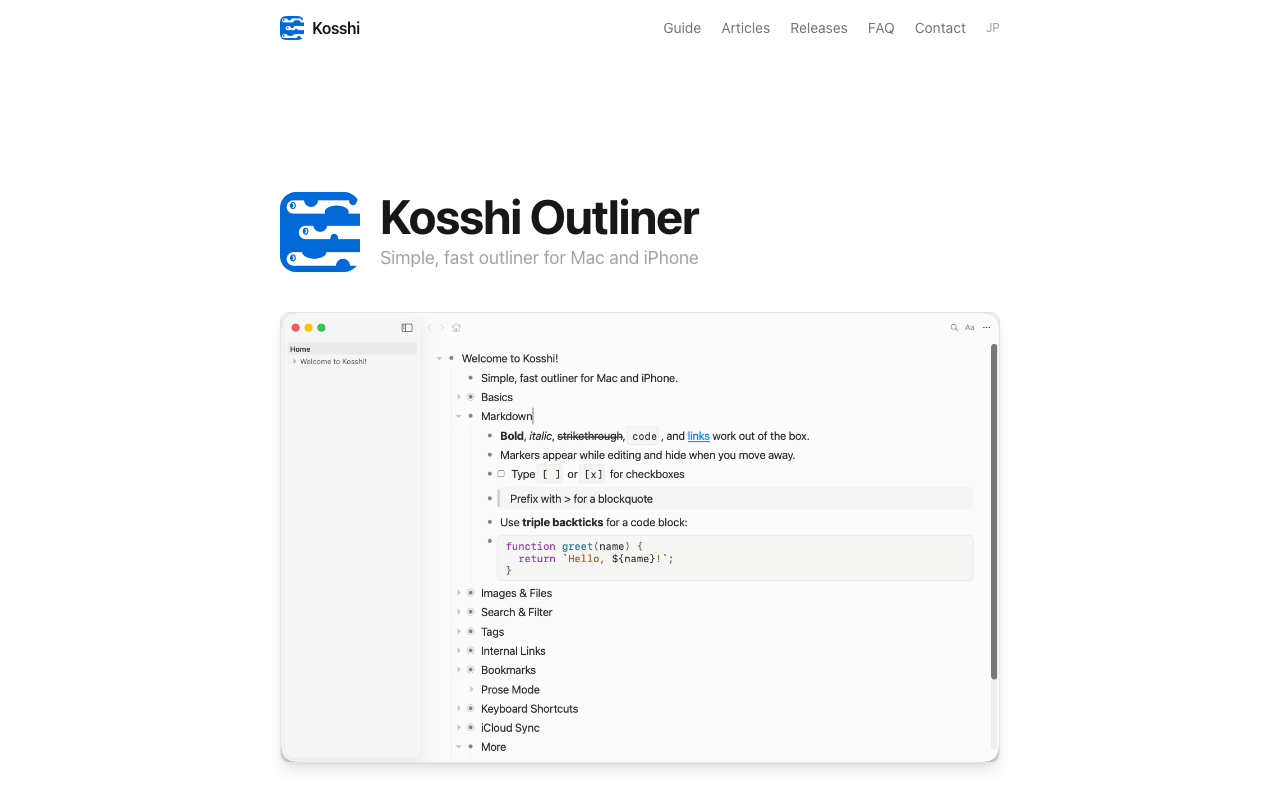Collapse the Welcome to Kosshi! outline item
This screenshot has height=800, width=1280.
439,358
